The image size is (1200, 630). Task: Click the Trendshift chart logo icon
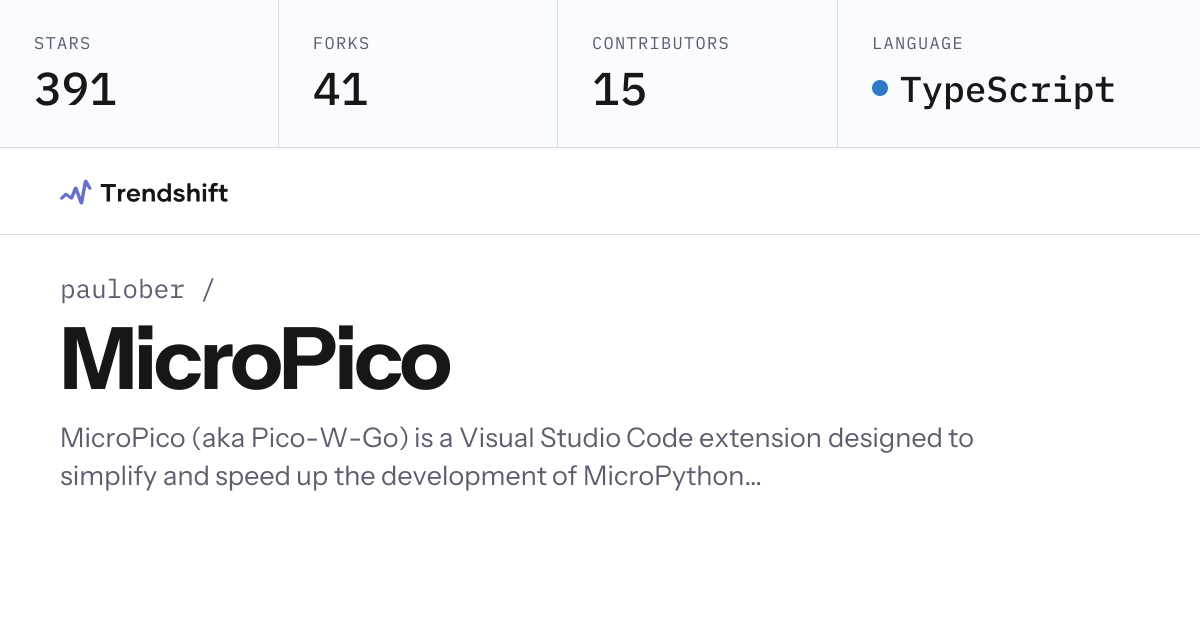pyautogui.click(x=76, y=192)
